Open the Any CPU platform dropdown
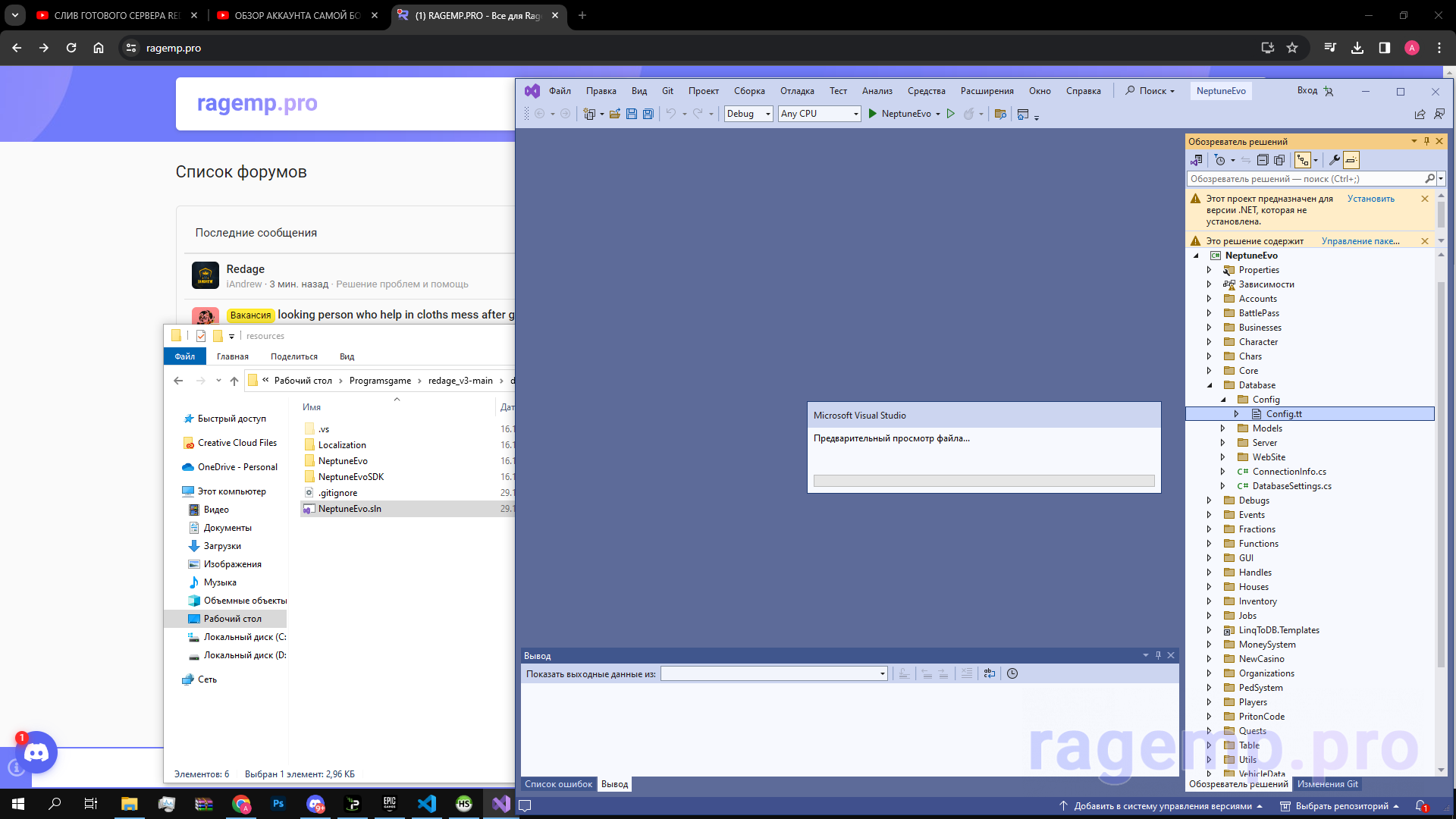1456x819 pixels. [x=820, y=114]
